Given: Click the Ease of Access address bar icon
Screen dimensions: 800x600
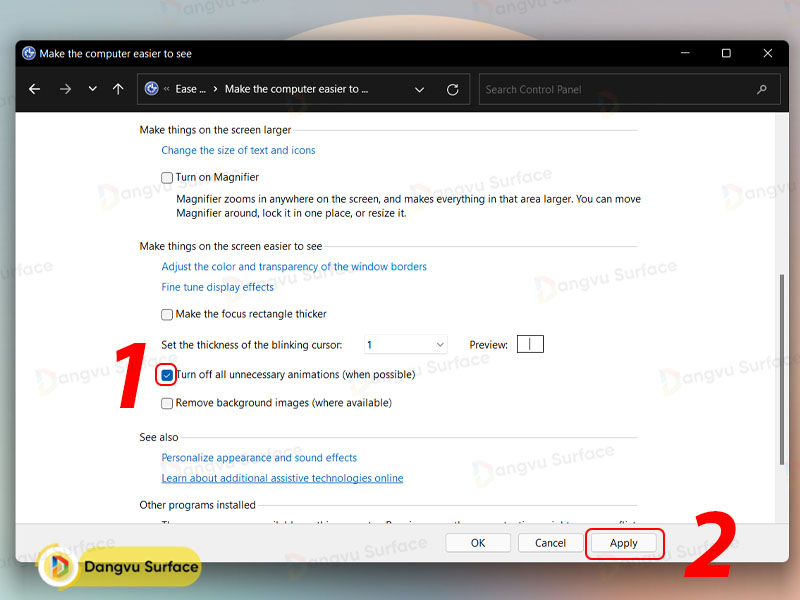Looking at the screenshot, I should tap(152, 89).
